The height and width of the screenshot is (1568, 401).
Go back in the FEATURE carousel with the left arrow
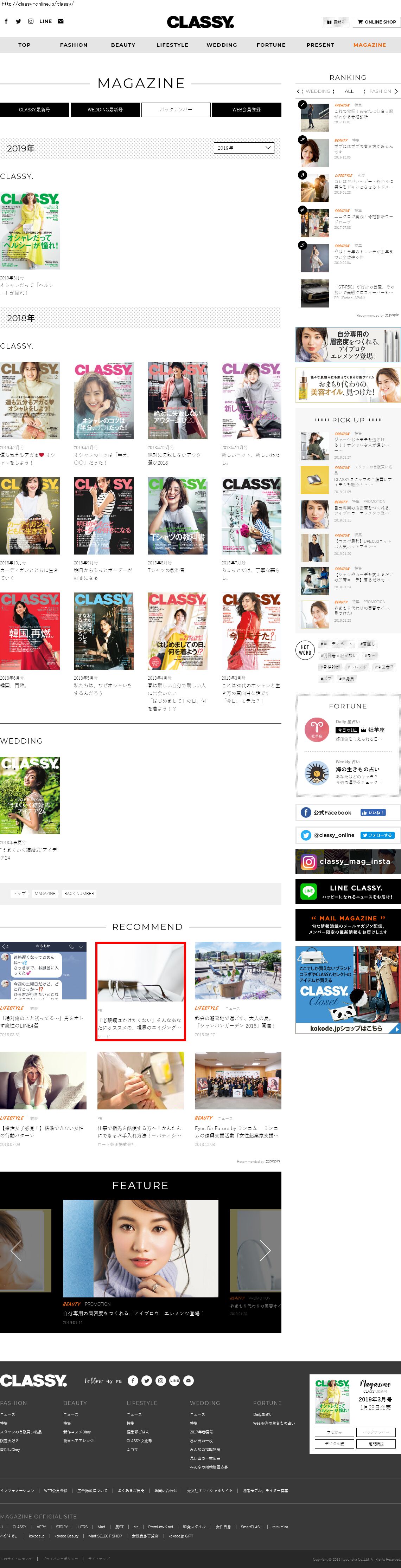17,1250
